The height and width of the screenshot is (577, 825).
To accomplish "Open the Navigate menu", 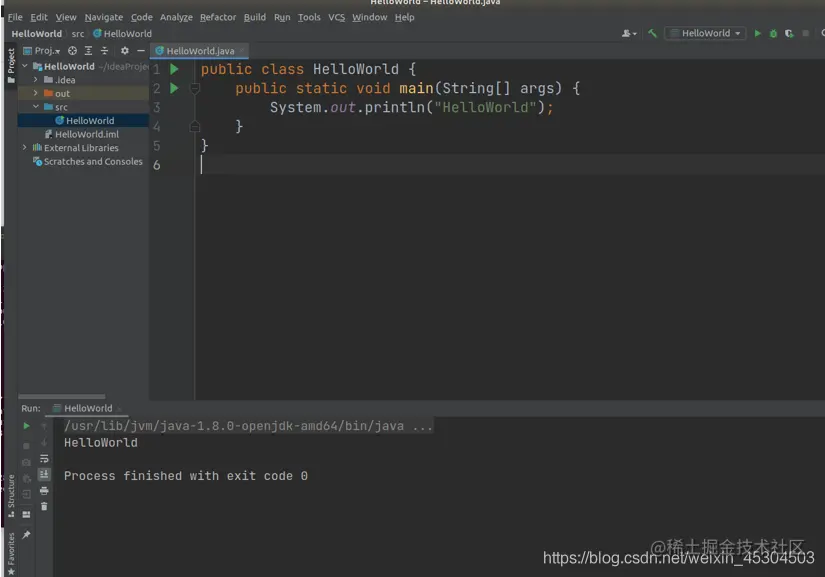I will [x=104, y=17].
